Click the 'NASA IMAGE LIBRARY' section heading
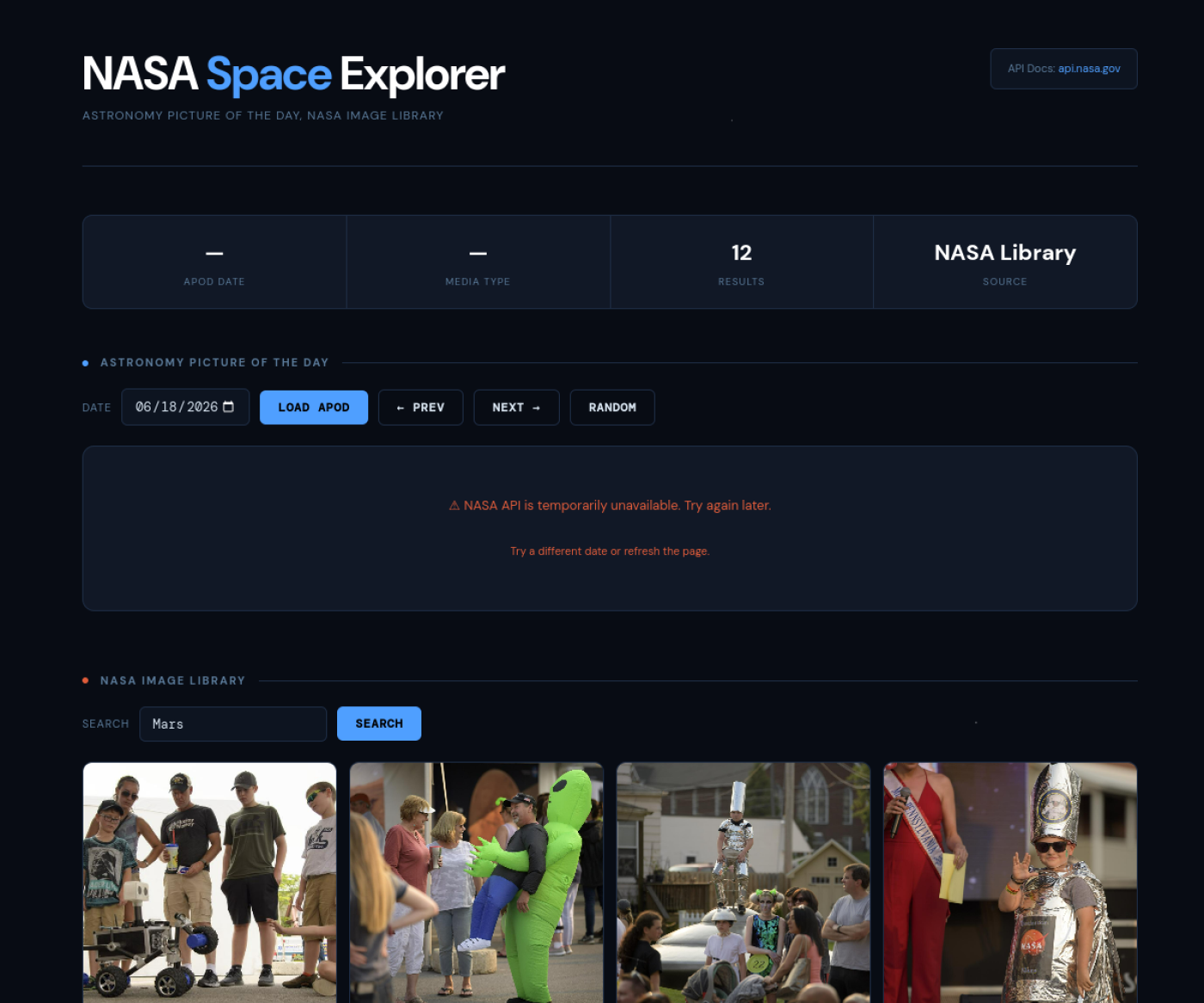 (x=173, y=680)
